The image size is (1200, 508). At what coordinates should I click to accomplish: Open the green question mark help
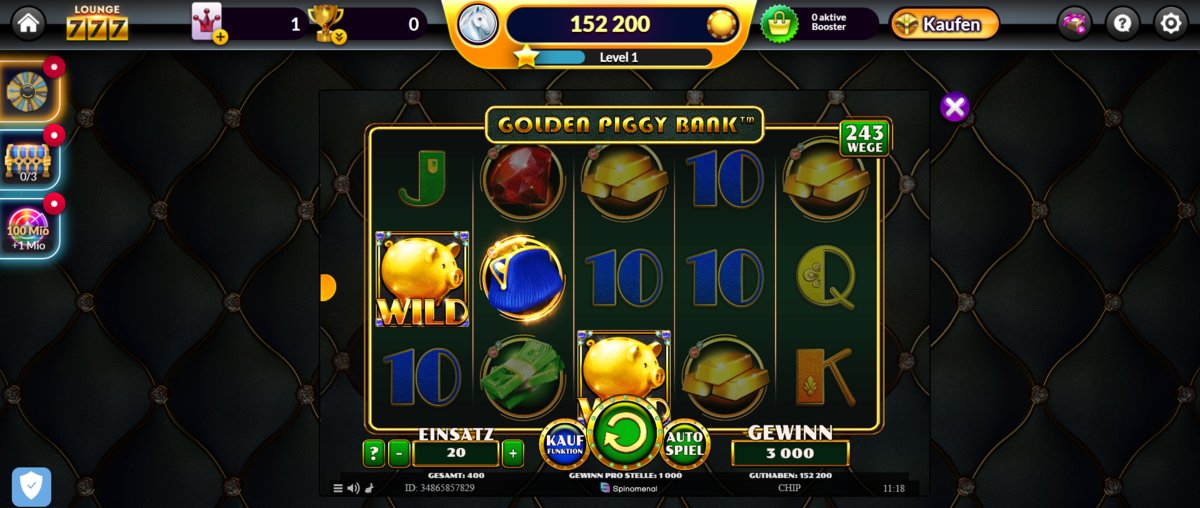(x=374, y=453)
